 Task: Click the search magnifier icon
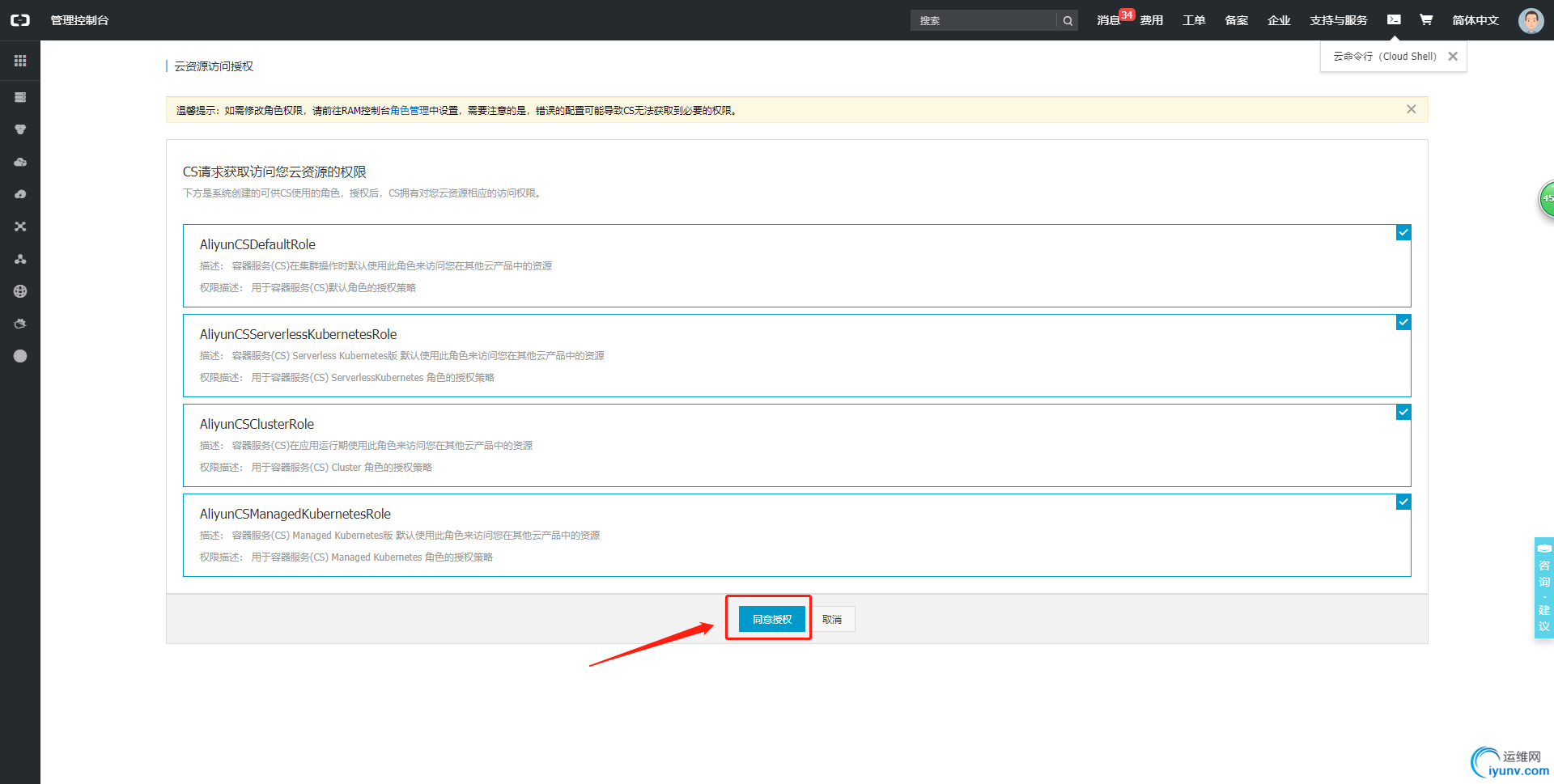1068,21
